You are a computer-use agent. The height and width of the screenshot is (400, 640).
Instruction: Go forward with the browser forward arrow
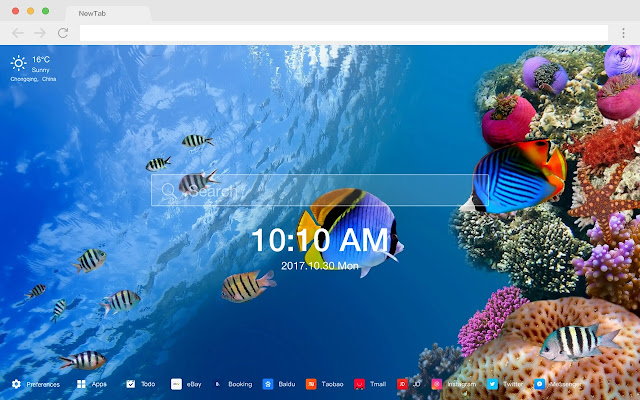40,33
